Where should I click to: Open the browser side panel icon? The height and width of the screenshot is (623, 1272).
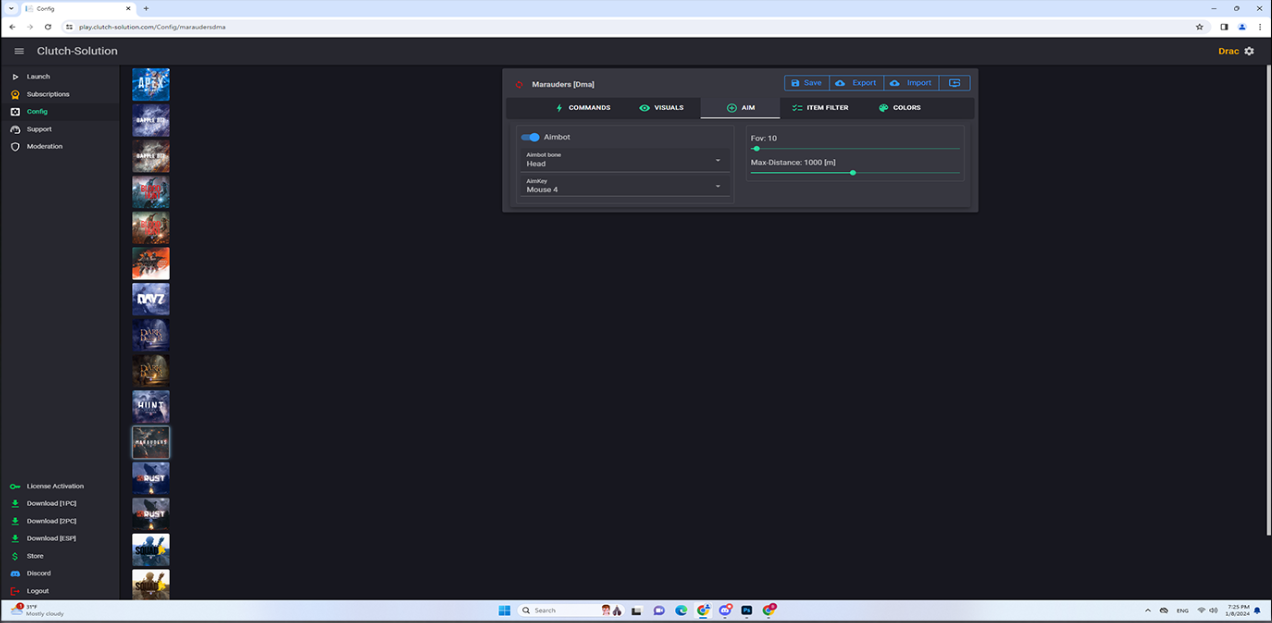click(1224, 27)
